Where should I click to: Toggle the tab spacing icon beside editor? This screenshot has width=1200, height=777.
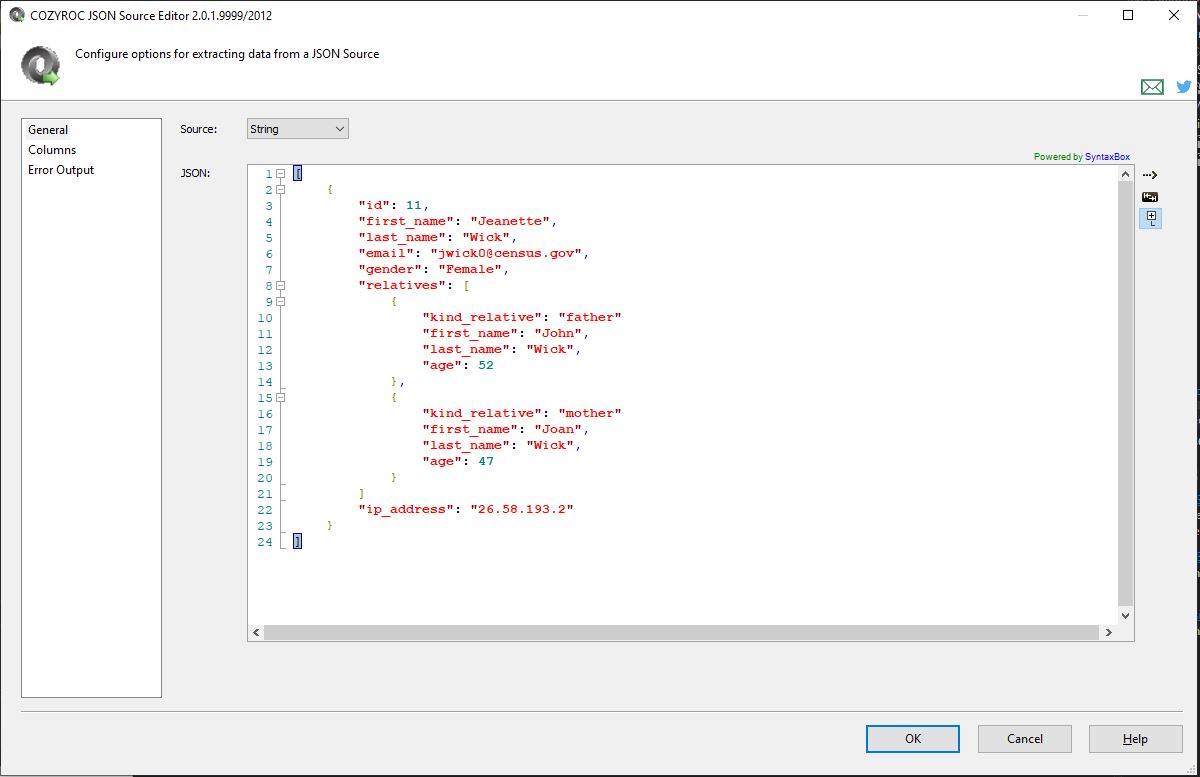pos(1150,197)
